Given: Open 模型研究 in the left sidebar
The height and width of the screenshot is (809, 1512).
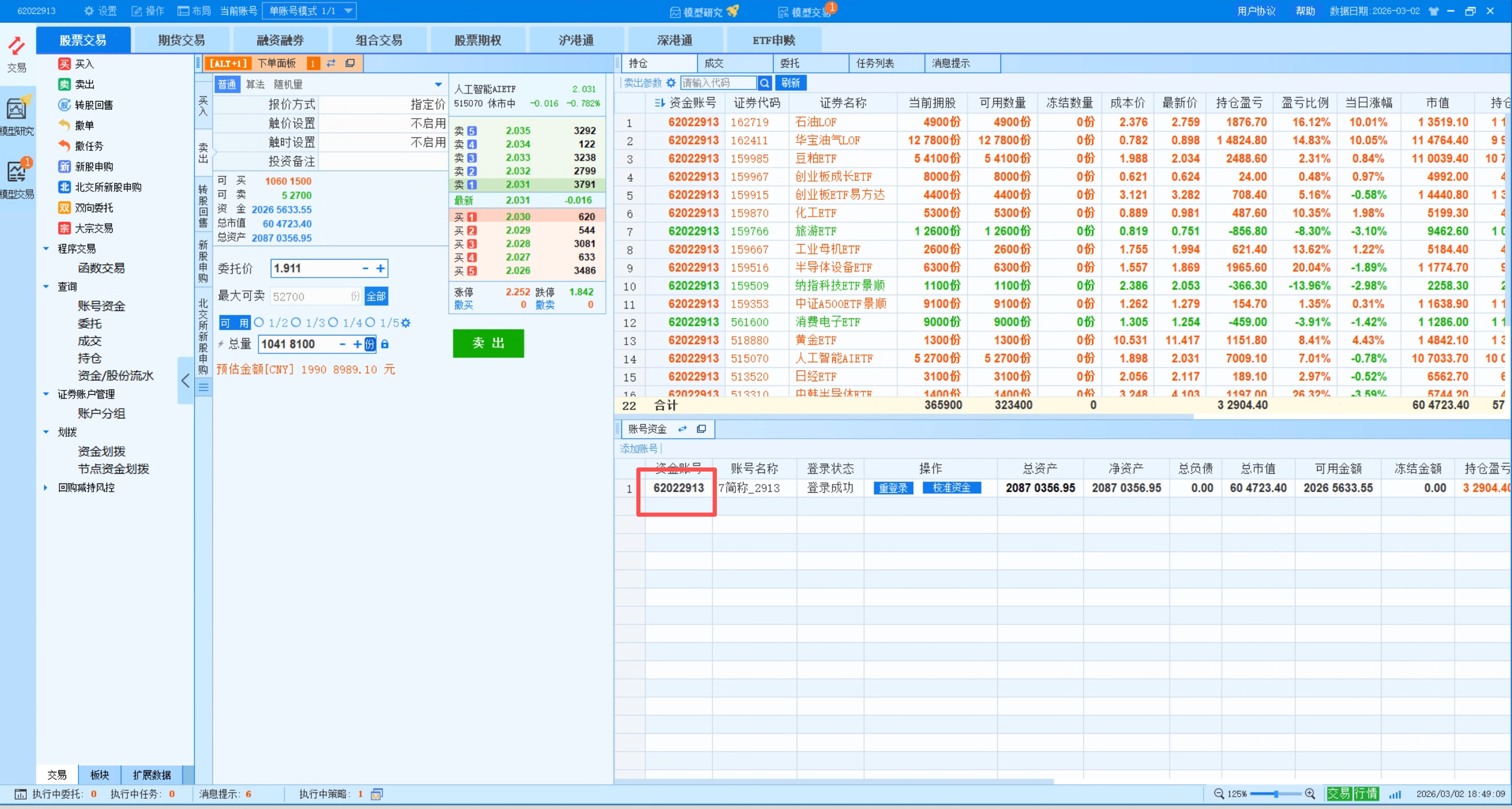Looking at the screenshot, I should coord(17,116).
